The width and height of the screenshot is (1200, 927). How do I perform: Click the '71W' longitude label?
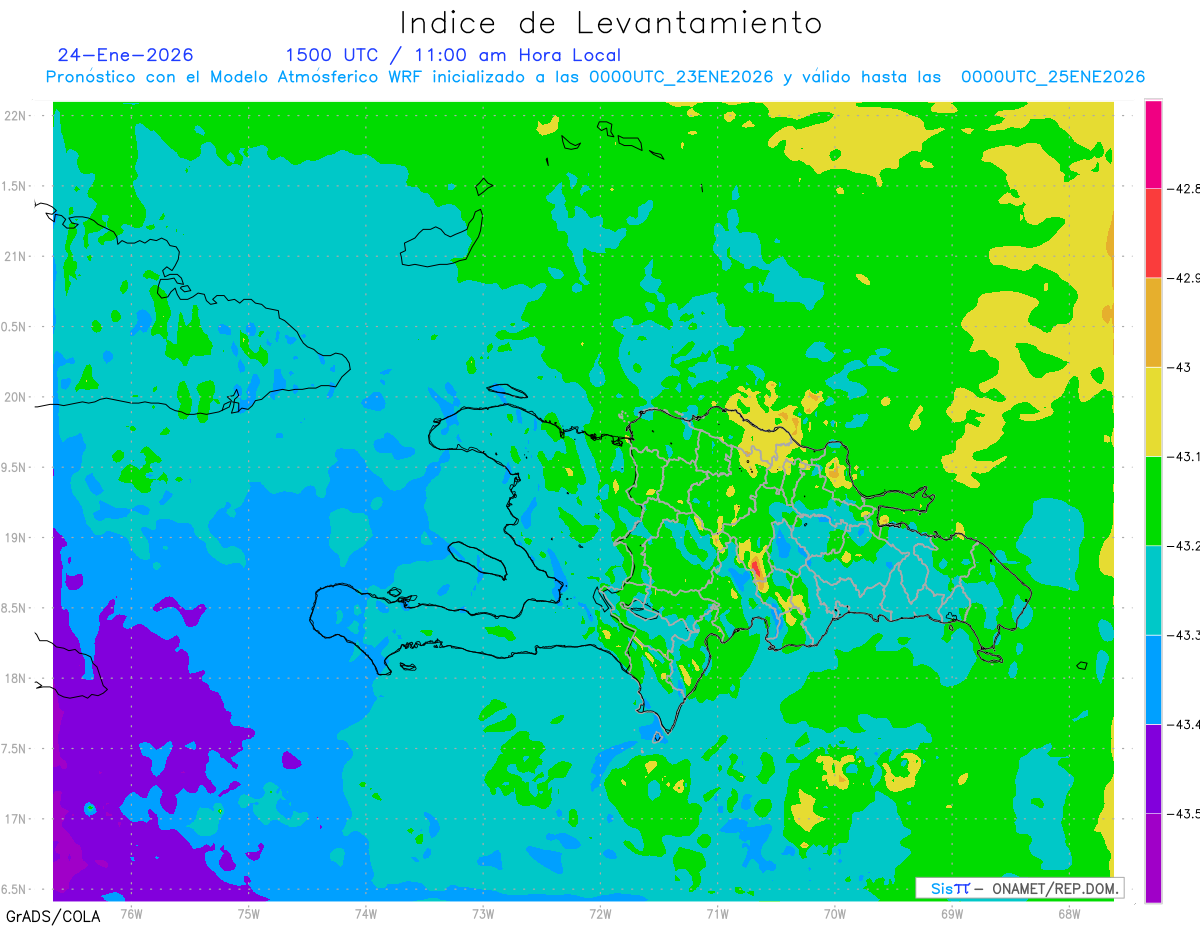tap(717, 913)
